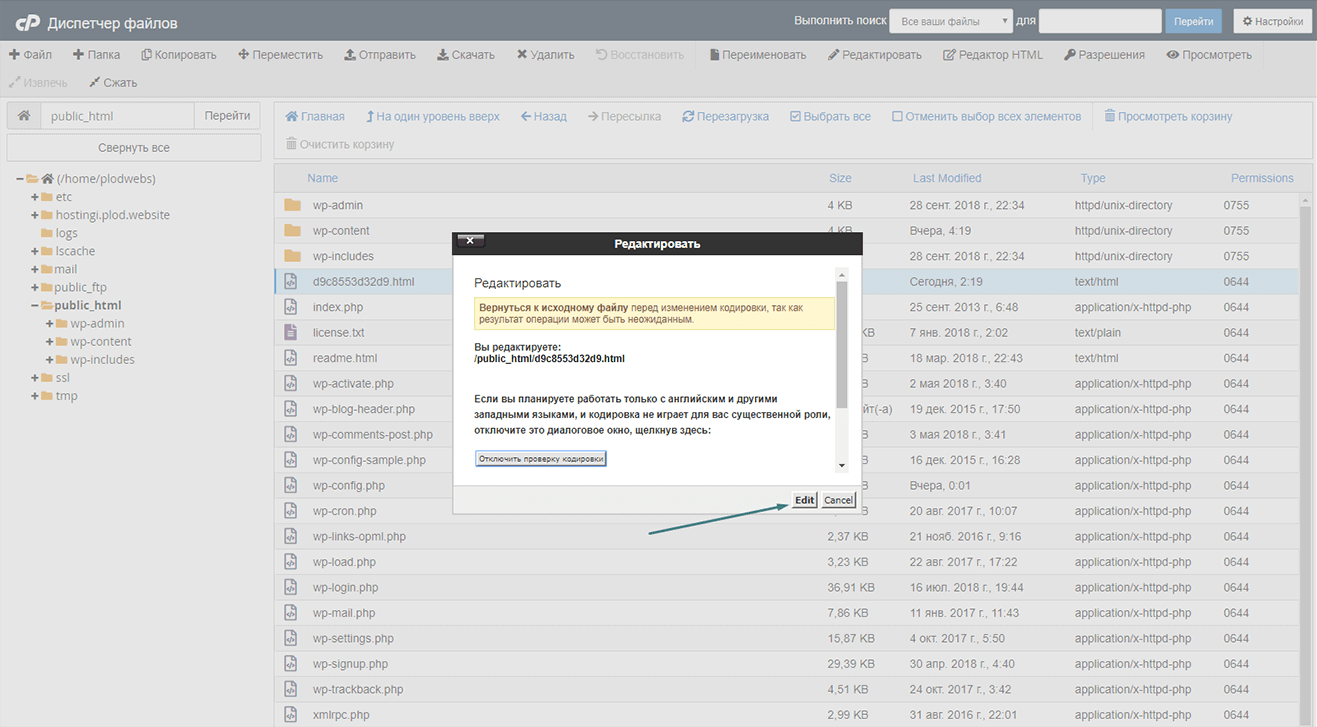Click the Edit button in dialog
The width and height of the screenshot is (1317, 727).
pyautogui.click(x=805, y=500)
